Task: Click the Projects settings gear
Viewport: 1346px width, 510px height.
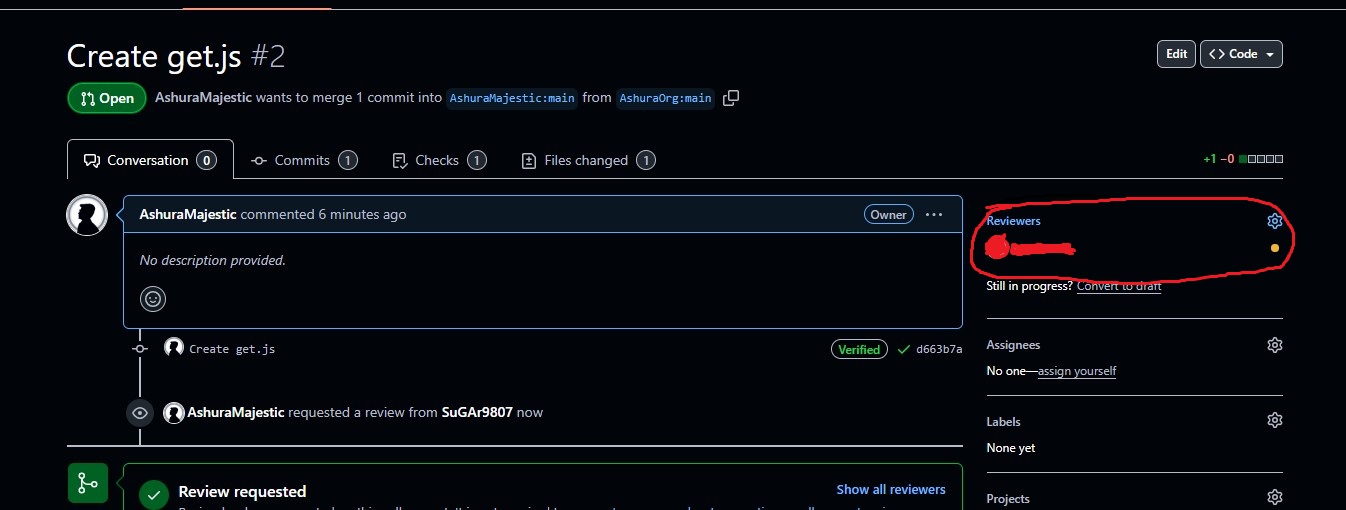Action: (x=1274, y=498)
